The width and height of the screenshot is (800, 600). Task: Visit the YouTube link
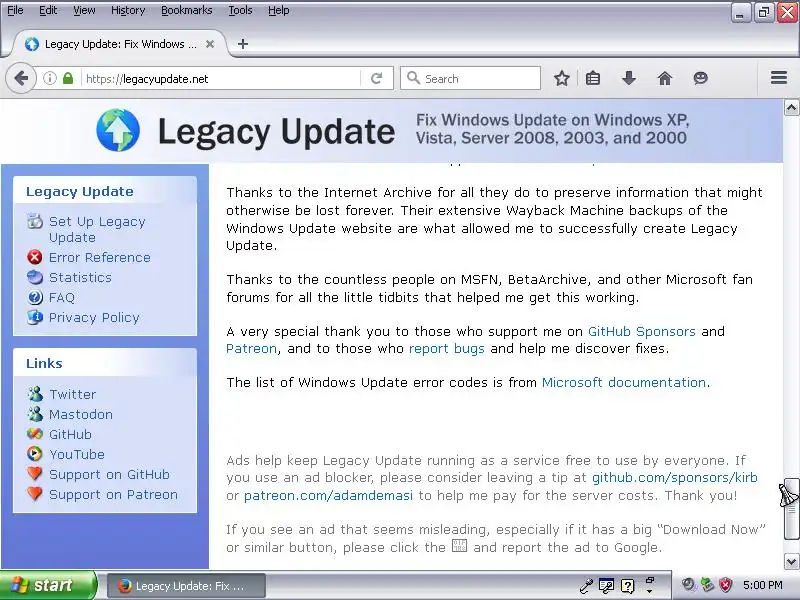coord(77,454)
